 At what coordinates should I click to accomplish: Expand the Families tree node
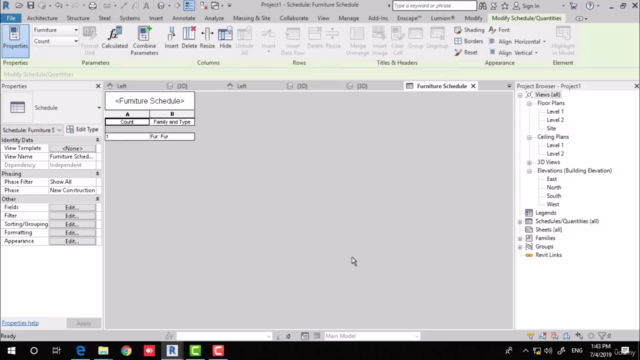(520, 238)
